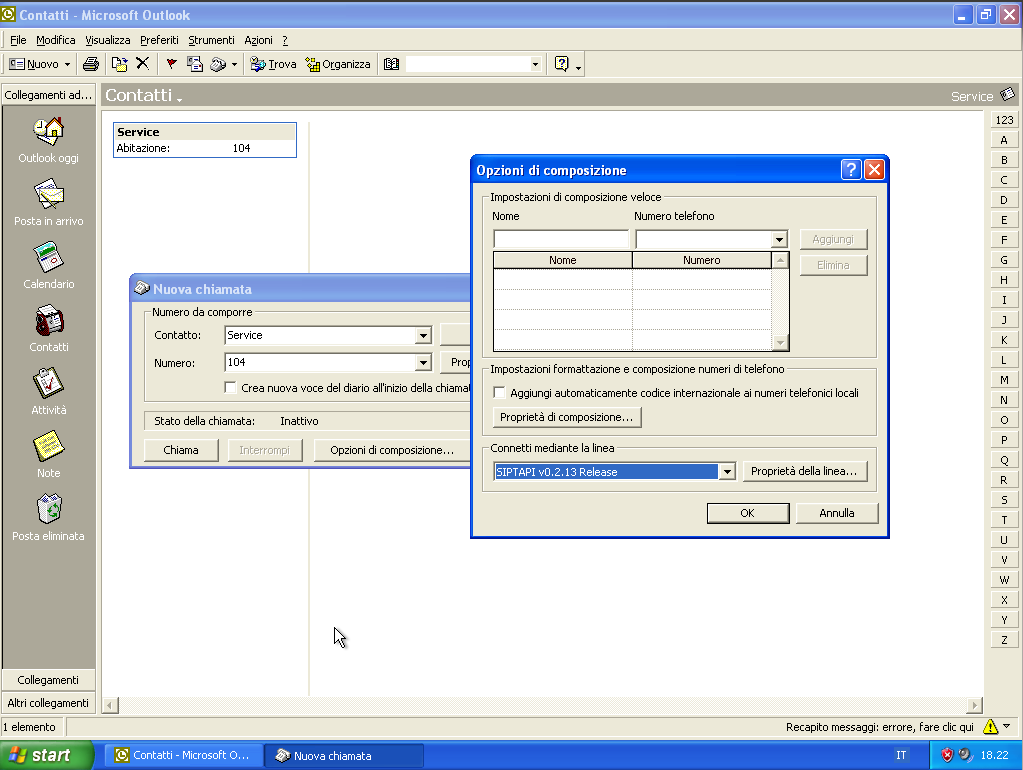Click the Organizza toolbar button

point(338,64)
